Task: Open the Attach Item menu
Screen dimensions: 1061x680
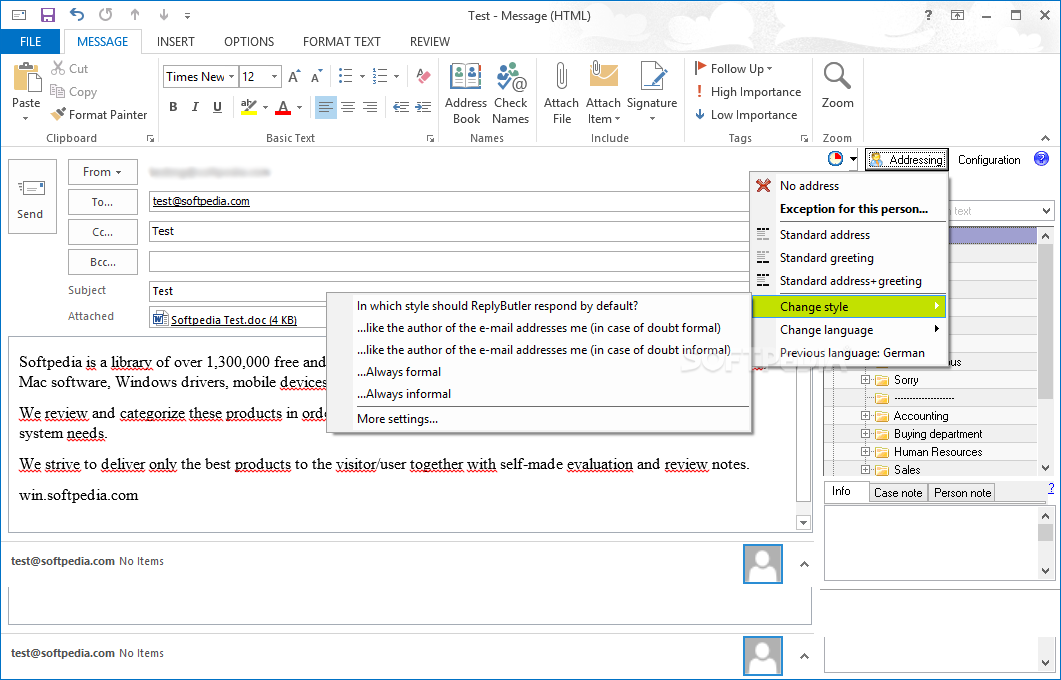Action: 603,93
